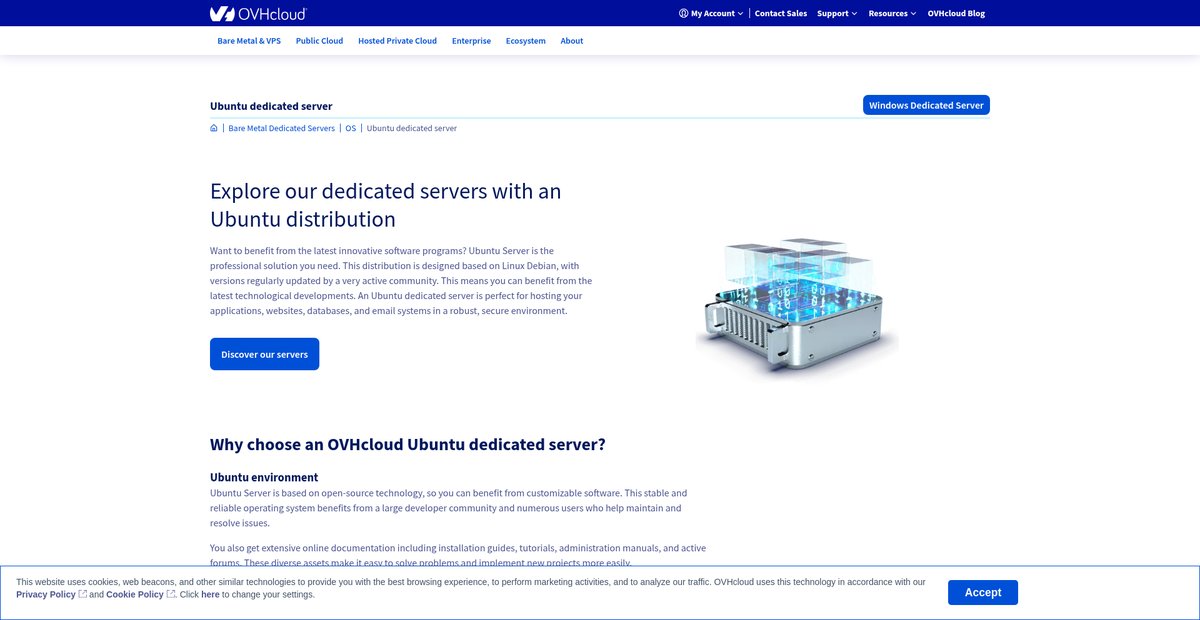This screenshot has height=620, width=1200.
Task: Open the Privacy Policy link
Action: pos(46,594)
